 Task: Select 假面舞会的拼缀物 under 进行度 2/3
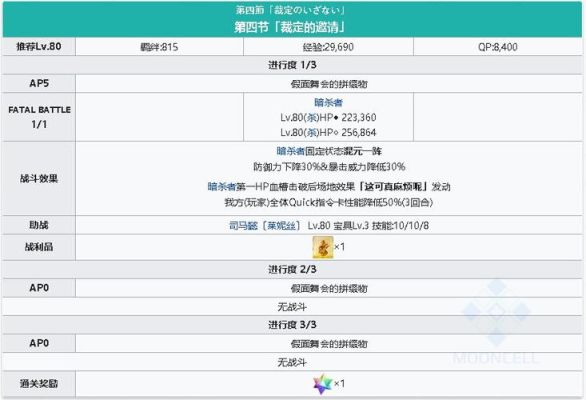pyautogui.click(x=329, y=289)
